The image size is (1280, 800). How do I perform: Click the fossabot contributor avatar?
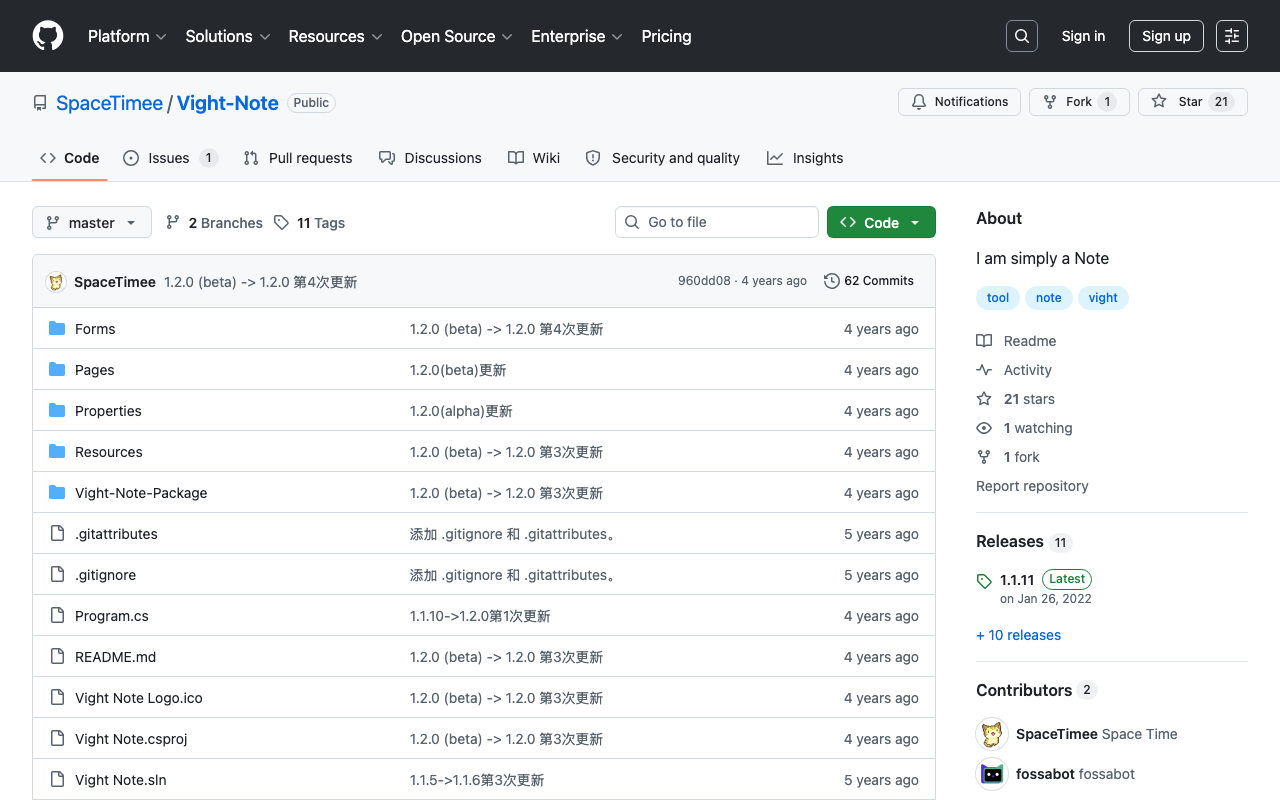coord(992,774)
